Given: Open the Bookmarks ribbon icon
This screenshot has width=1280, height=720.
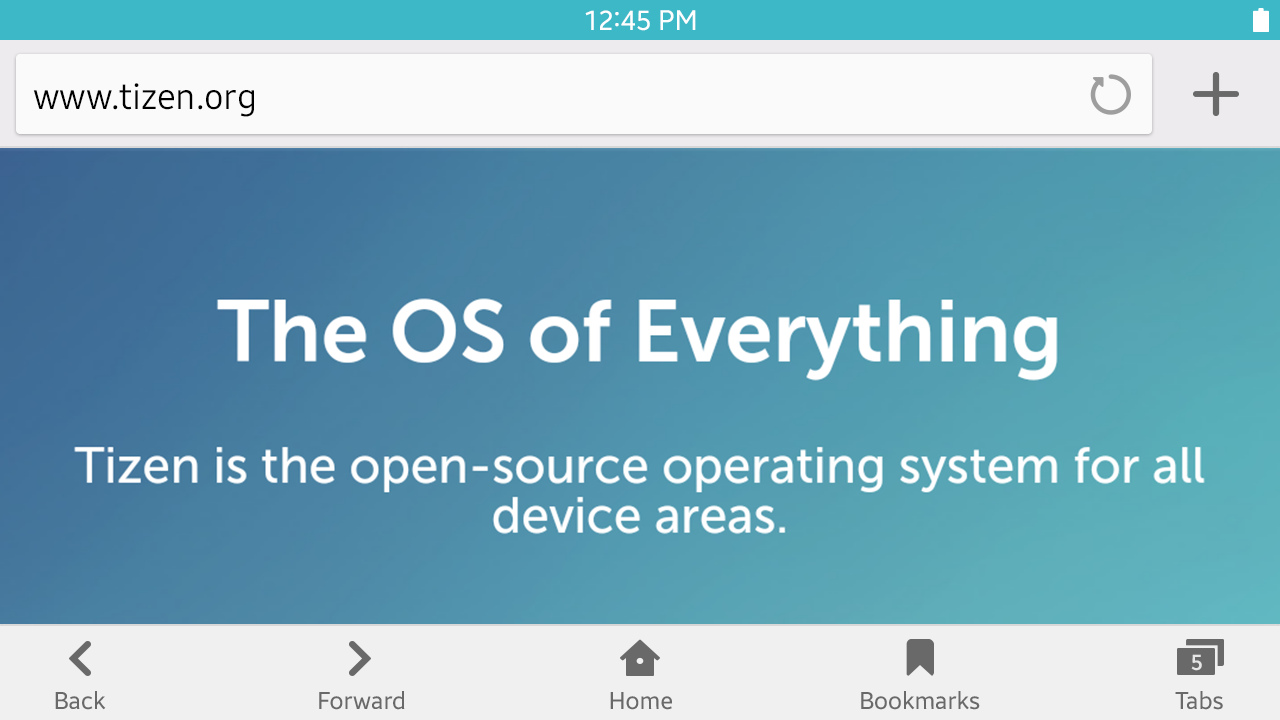Looking at the screenshot, I should click(920, 658).
